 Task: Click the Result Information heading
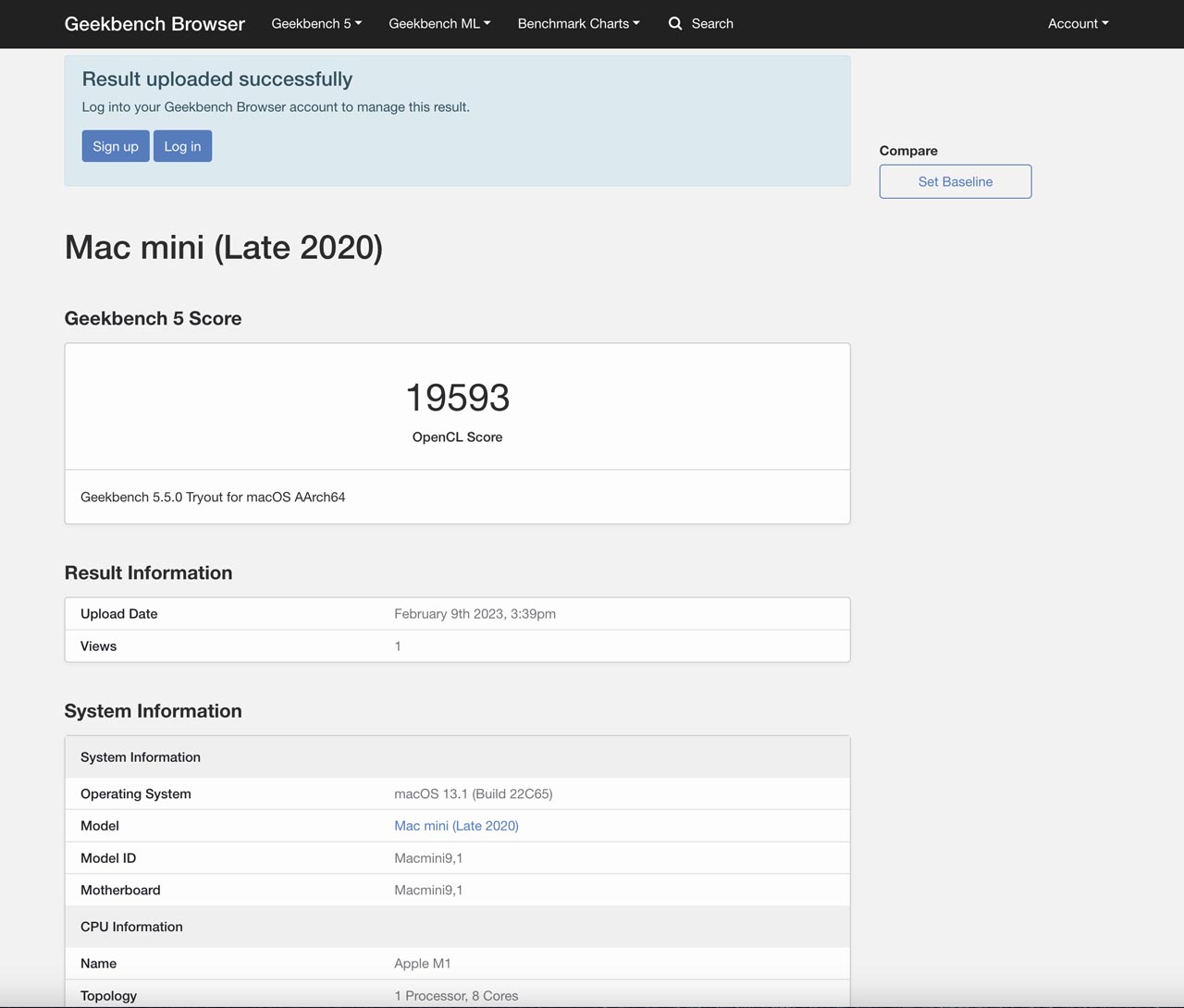pyautogui.click(x=148, y=573)
